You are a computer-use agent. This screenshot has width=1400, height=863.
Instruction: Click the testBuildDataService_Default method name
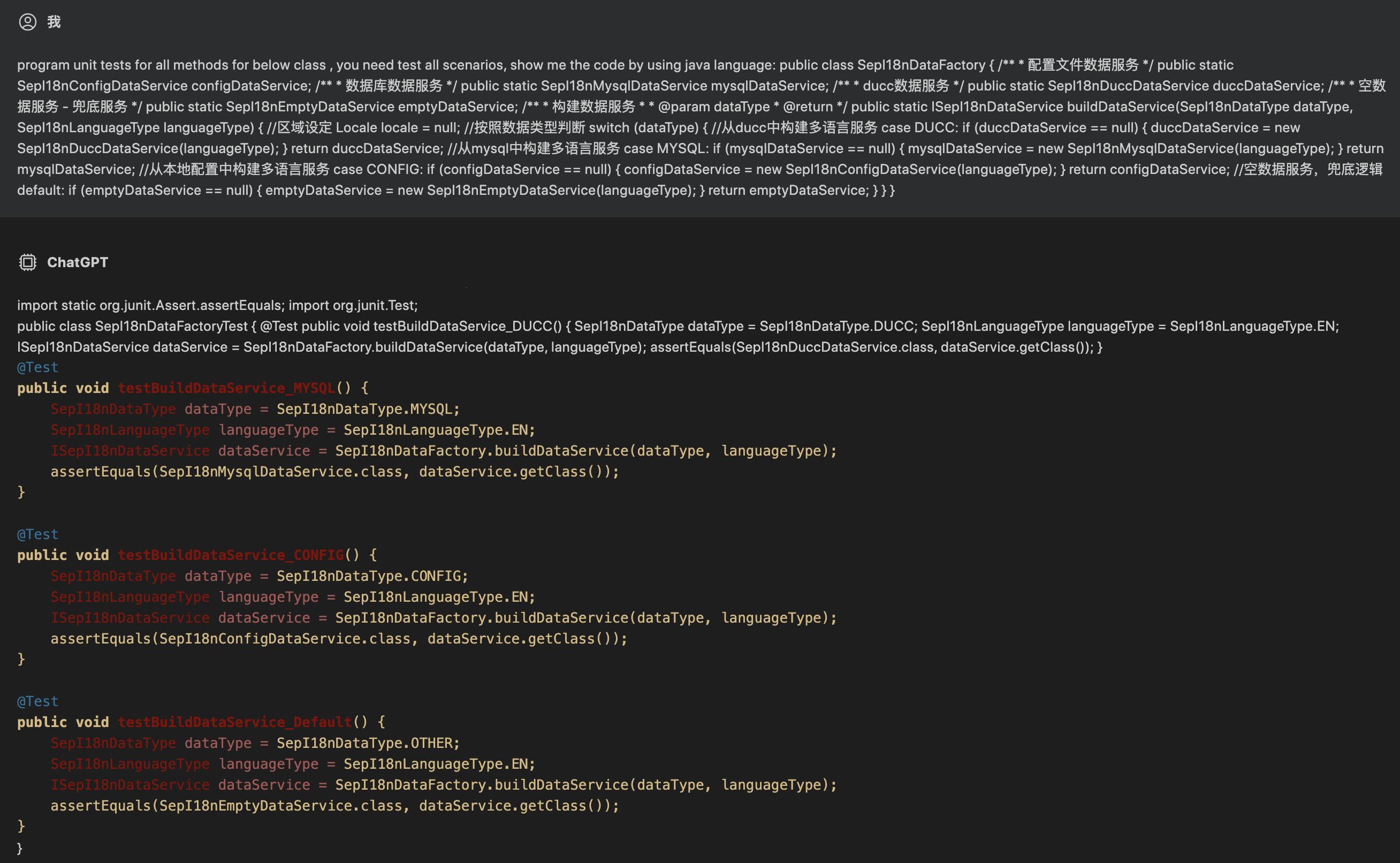(235, 722)
